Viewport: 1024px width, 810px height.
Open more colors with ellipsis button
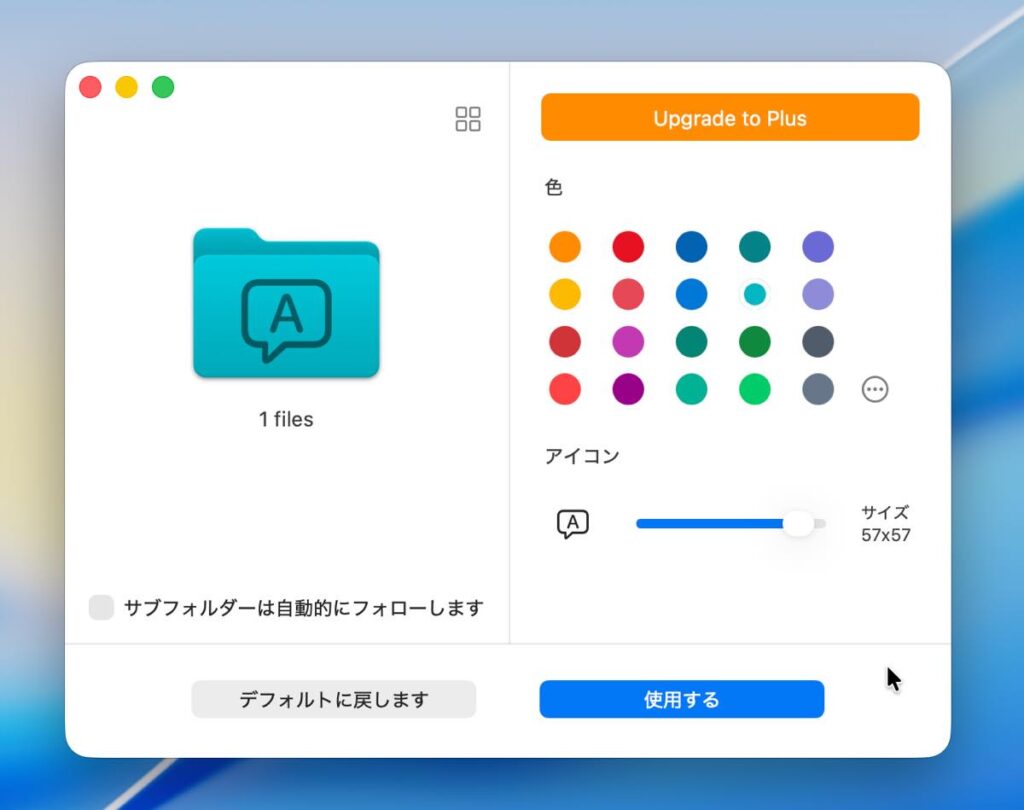coord(875,389)
